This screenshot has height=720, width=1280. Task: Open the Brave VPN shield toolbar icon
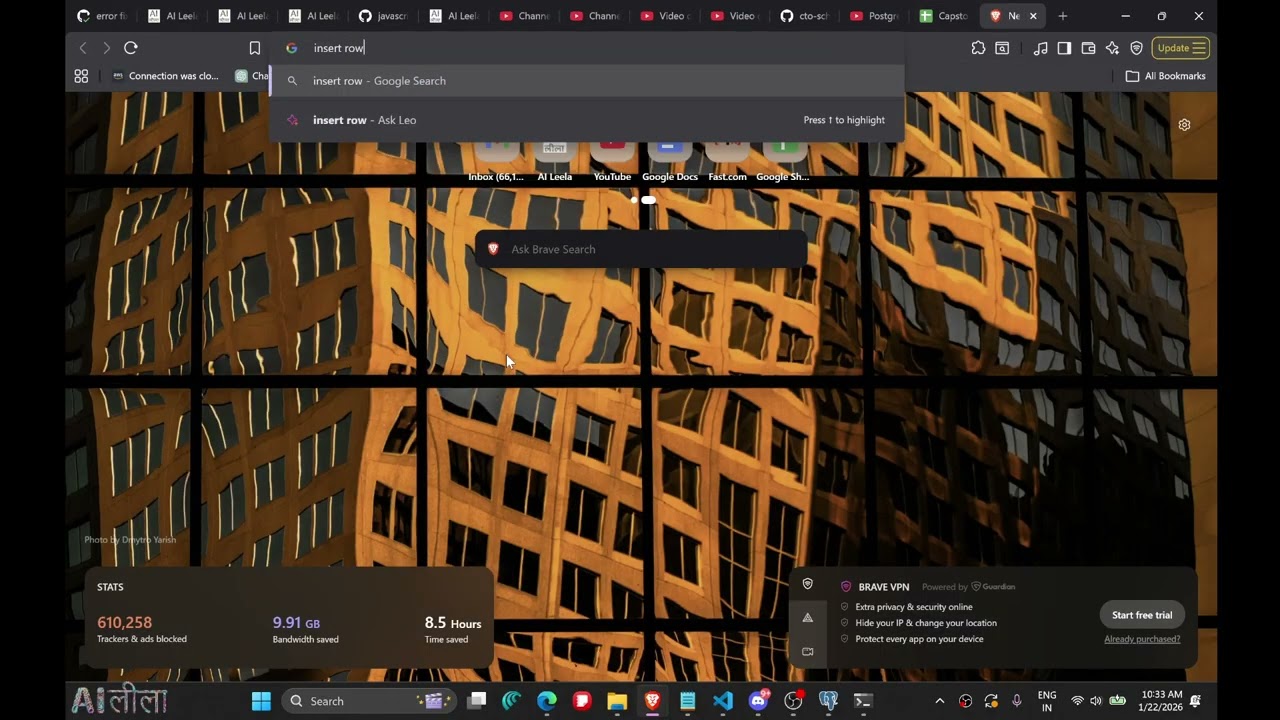tap(1136, 48)
